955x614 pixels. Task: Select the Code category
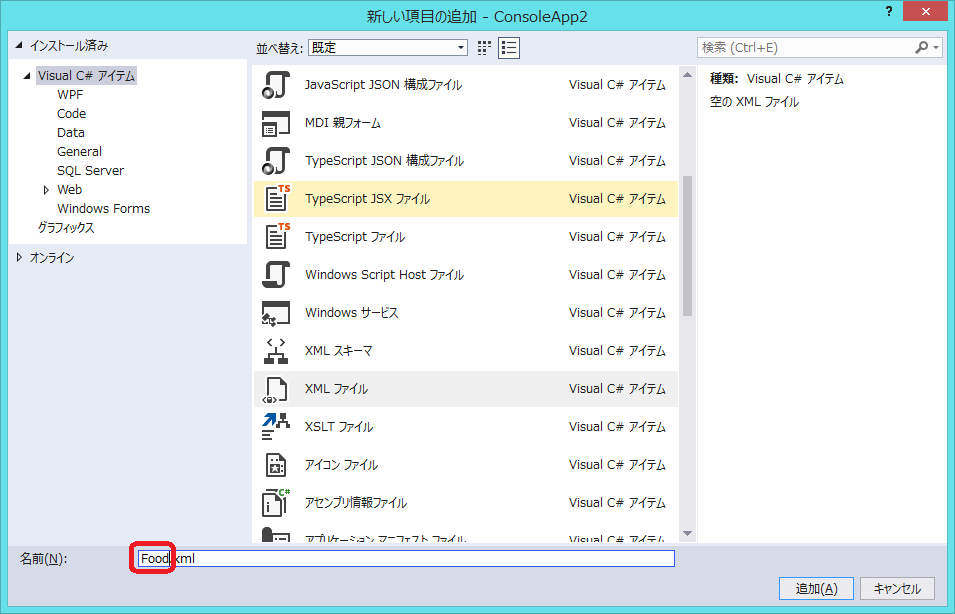71,113
